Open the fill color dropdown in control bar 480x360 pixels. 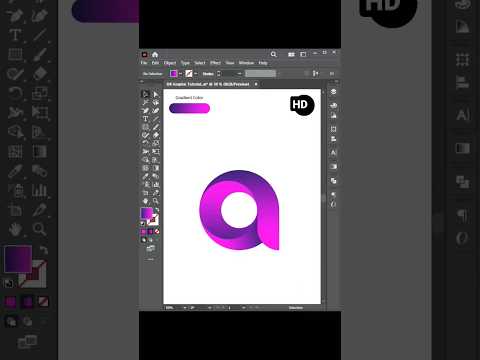(181, 74)
